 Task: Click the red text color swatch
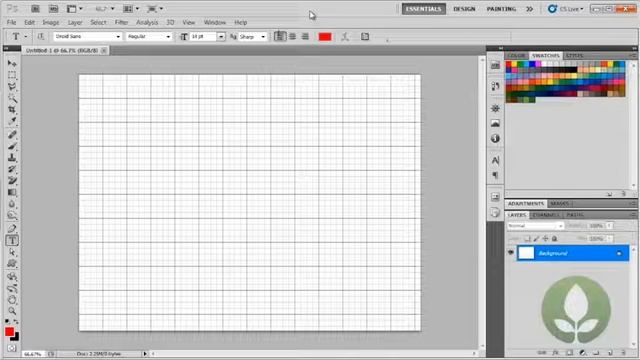click(325, 37)
